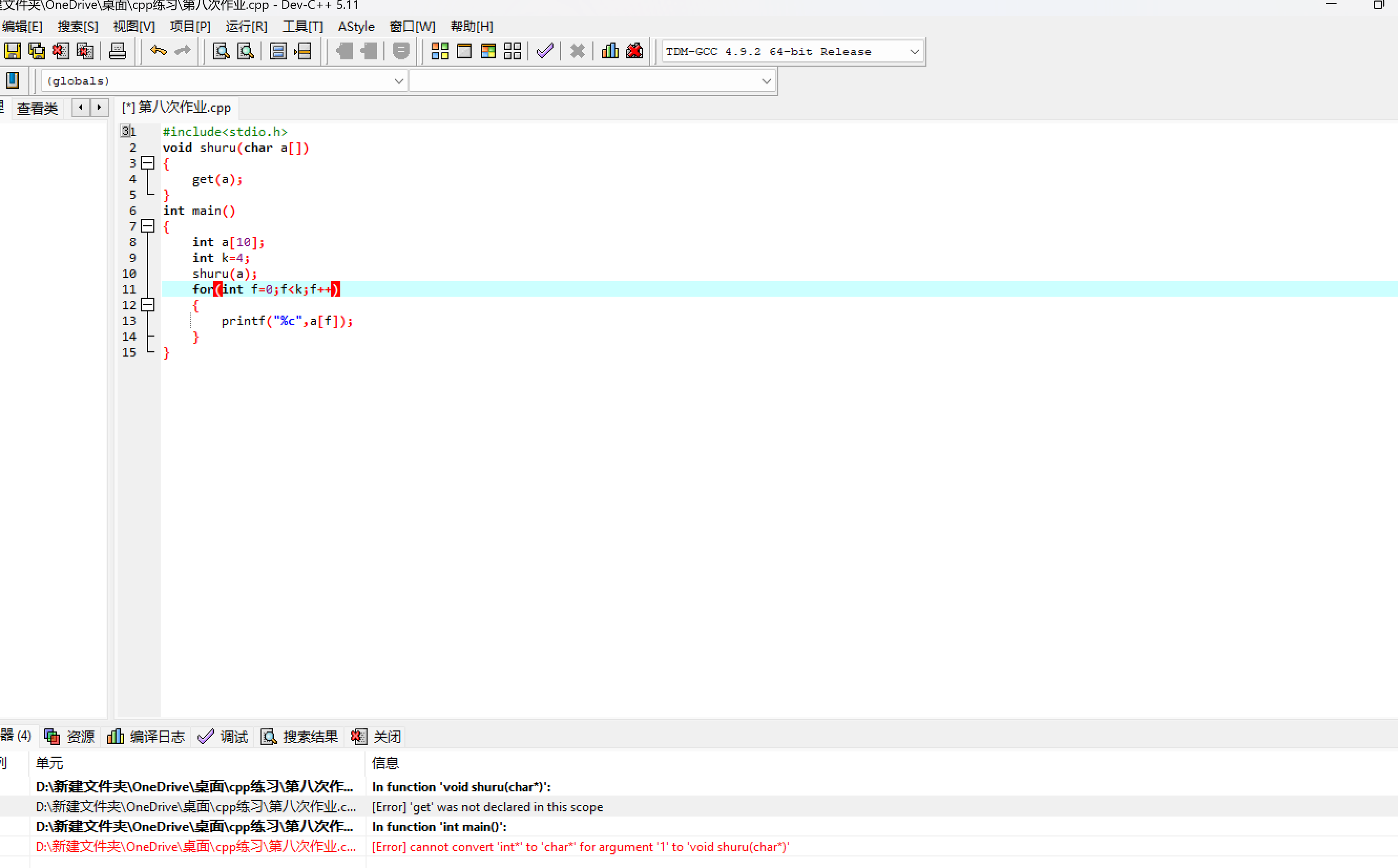This screenshot has width=1398, height=868.
Task: Click the Save All files icon
Action: click(x=37, y=51)
